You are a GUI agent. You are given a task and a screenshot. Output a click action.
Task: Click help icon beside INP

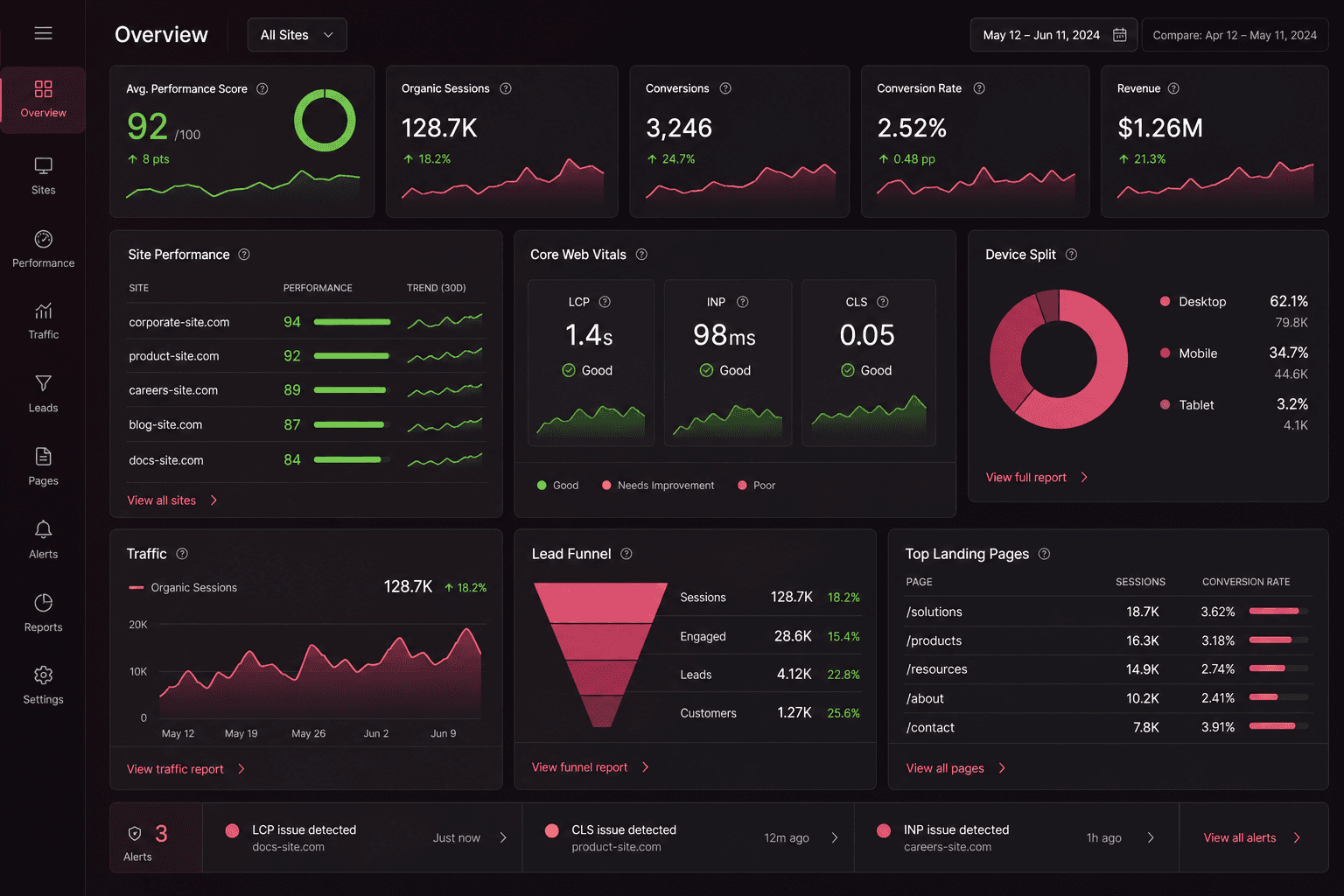pos(742,302)
